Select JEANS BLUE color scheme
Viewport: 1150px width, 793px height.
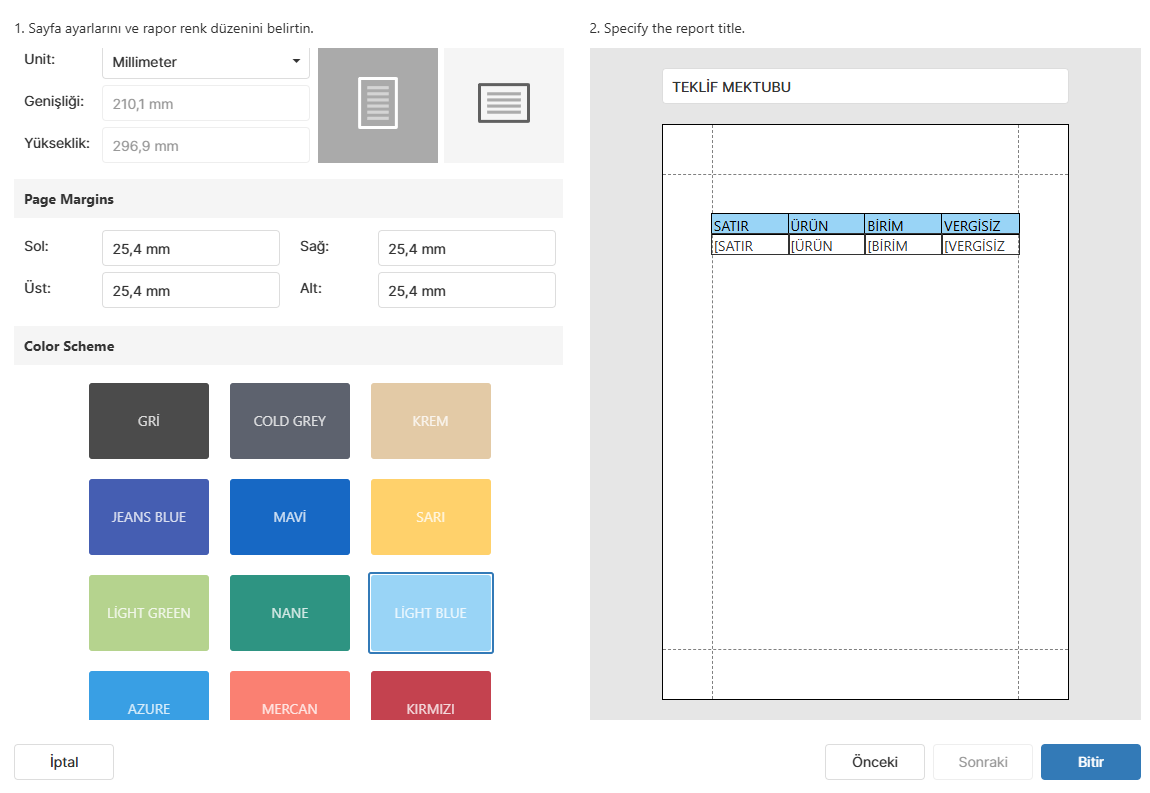tap(149, 517)
